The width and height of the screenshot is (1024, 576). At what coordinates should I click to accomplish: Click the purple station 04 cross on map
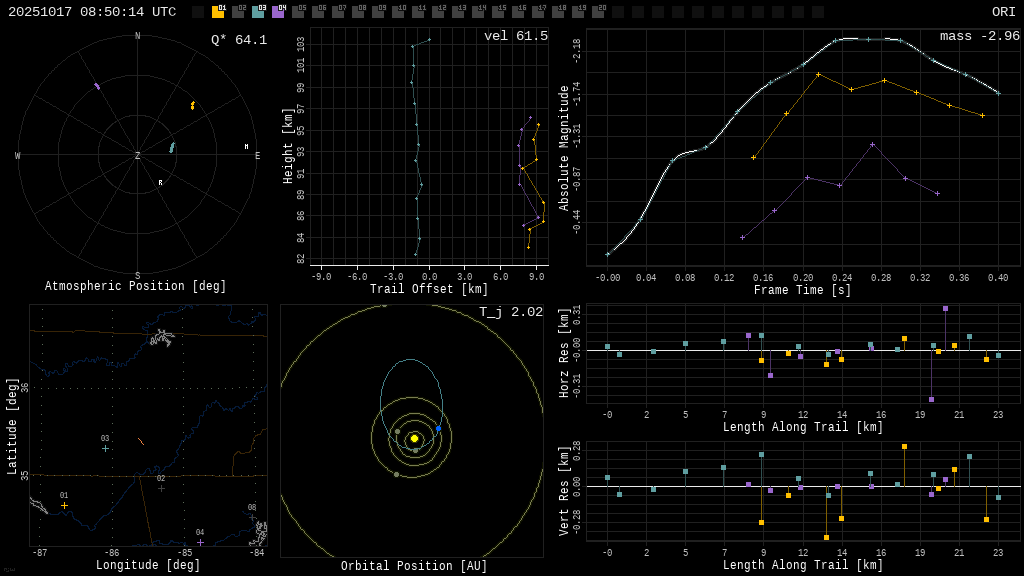coord(200,542)
